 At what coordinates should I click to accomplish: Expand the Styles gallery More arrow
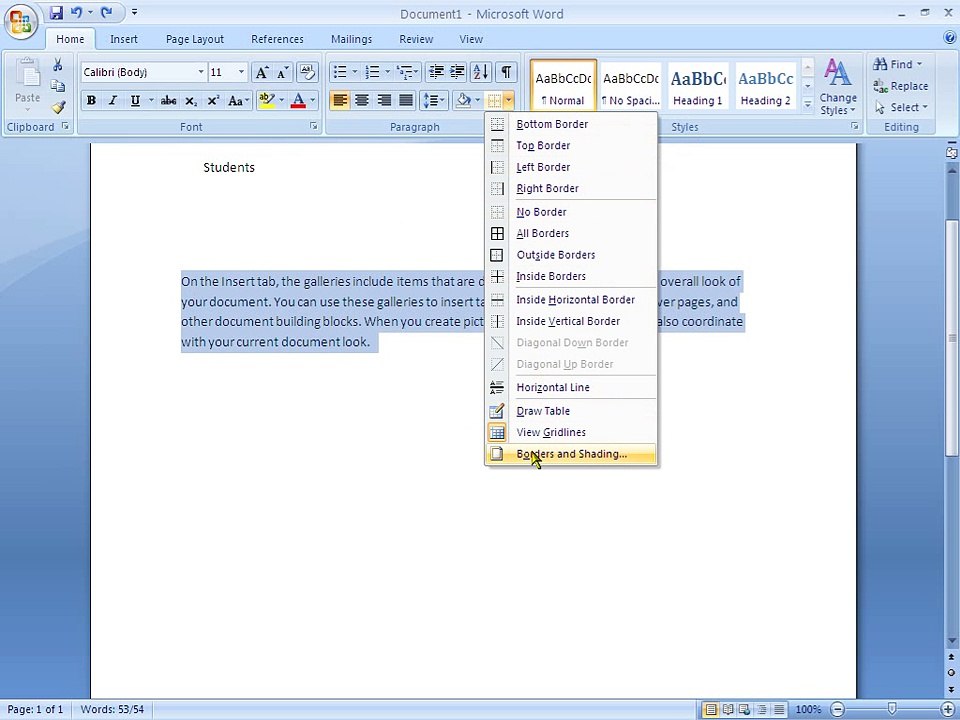[808, 105]
